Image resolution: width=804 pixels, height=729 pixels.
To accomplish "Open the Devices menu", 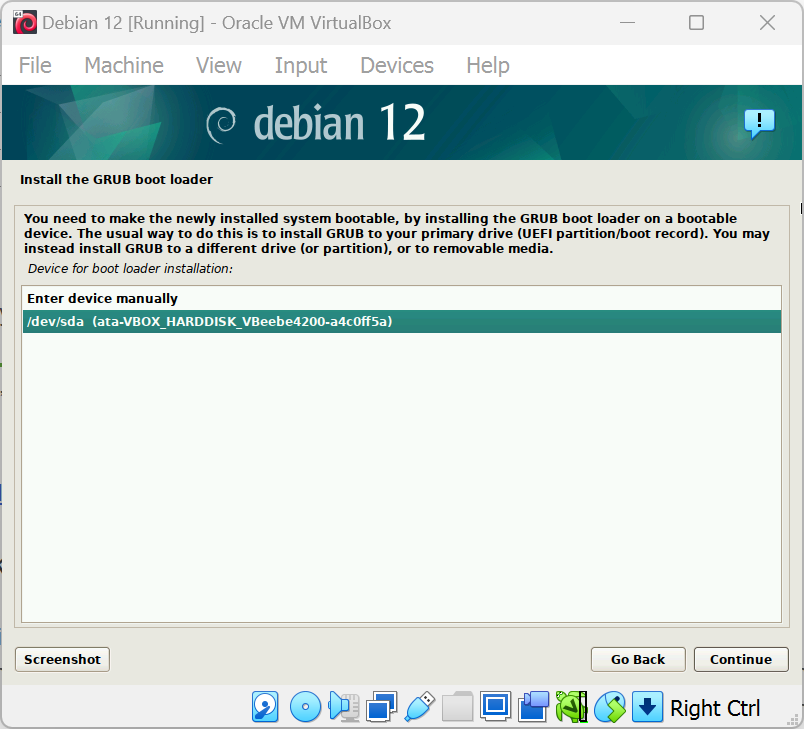I will (x=397, y=65).
